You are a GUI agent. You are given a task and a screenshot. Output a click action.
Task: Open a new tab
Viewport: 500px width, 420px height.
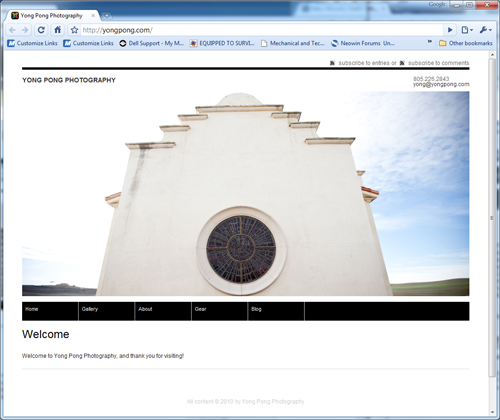(107, 15)
